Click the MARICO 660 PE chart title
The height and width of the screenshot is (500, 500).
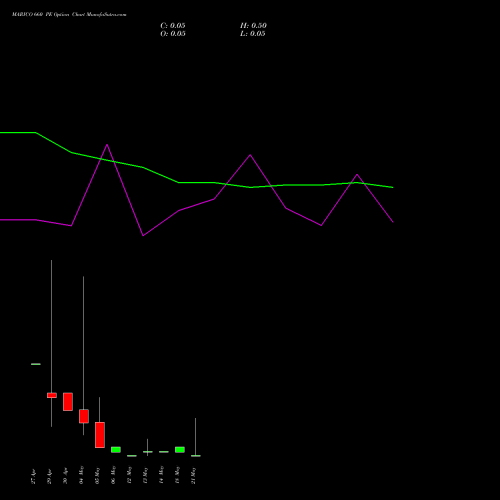(69, 15)
